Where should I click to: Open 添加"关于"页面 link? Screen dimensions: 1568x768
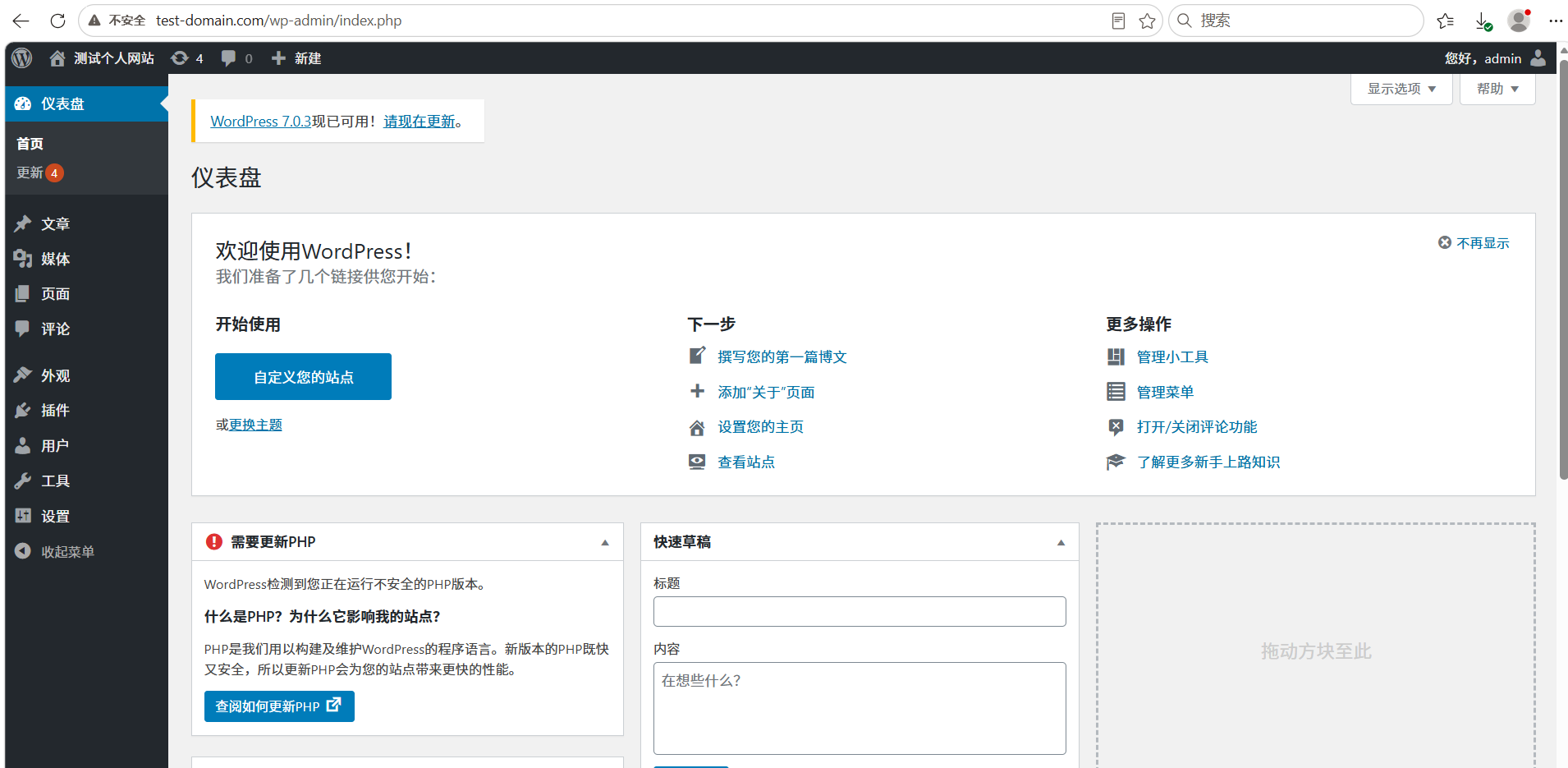point(766,392)
